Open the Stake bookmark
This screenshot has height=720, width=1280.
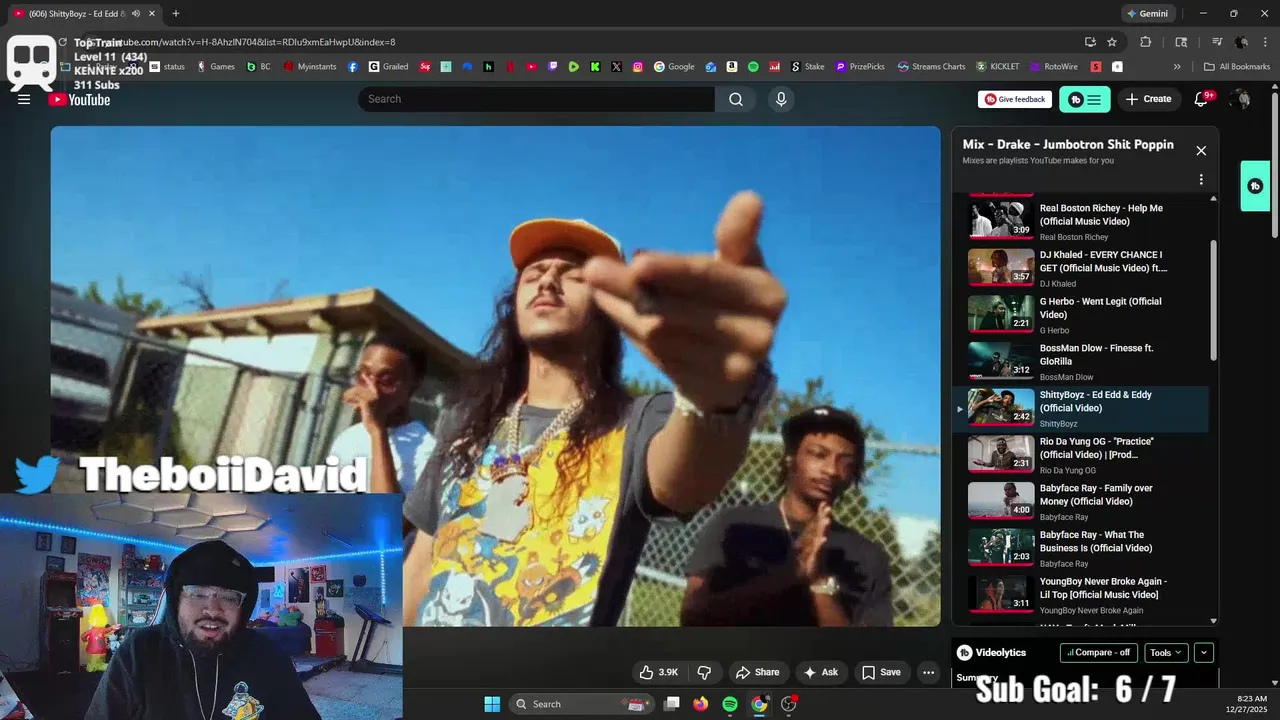(808, 67)
